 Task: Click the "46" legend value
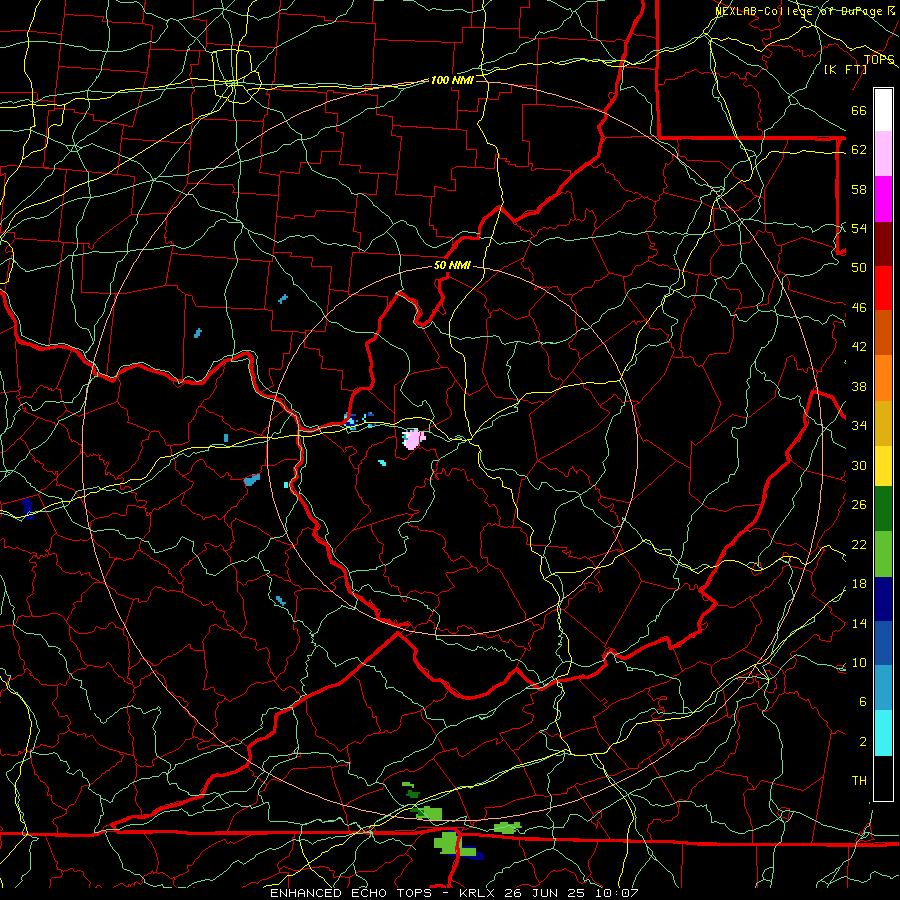(x=859, y=307)
